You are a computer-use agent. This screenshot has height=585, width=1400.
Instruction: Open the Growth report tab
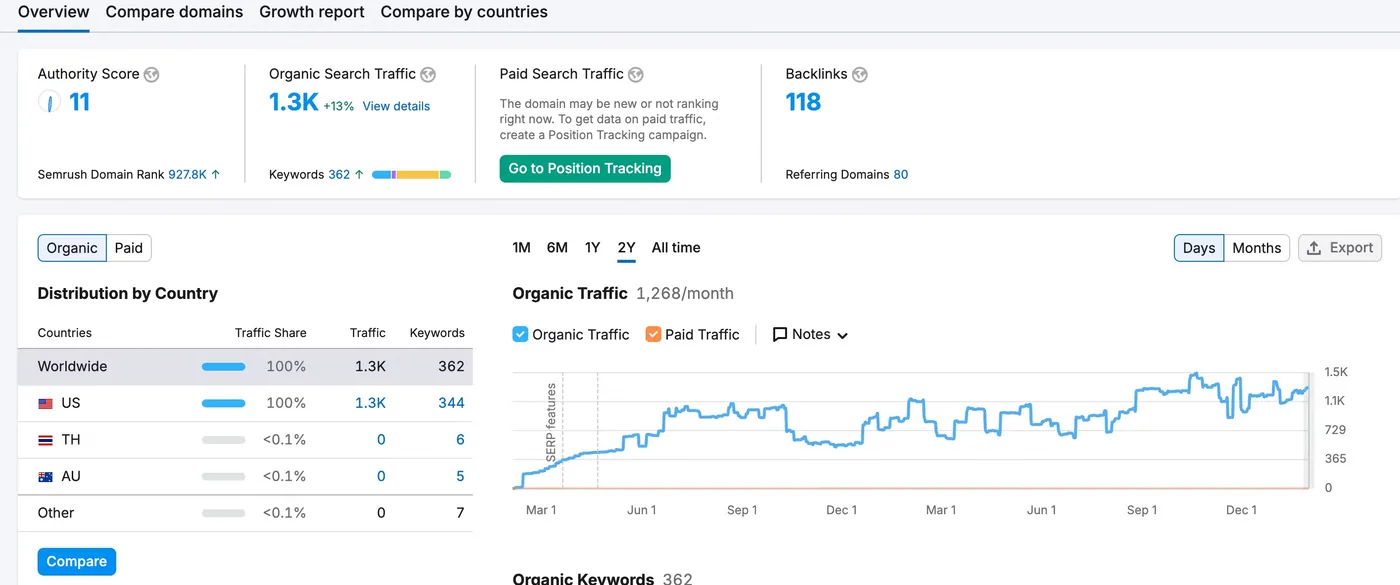click(x=312, y=12)
